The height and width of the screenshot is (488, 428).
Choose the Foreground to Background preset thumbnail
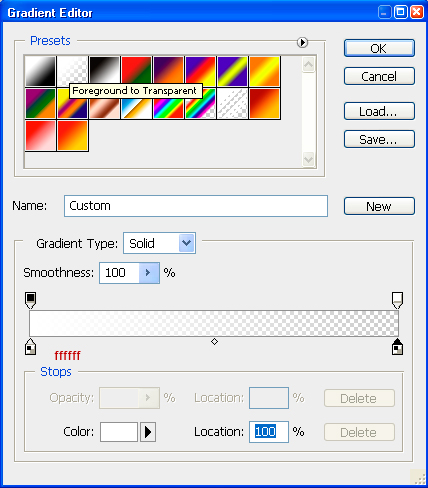(x=40, y=71)
